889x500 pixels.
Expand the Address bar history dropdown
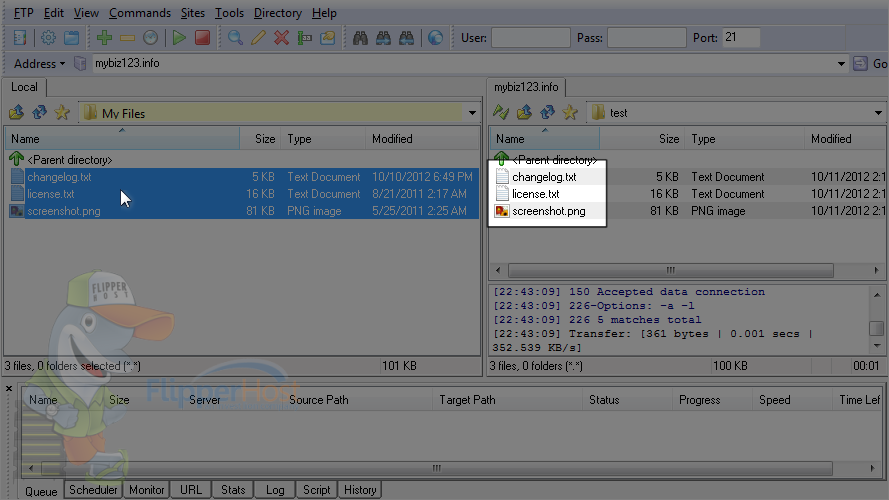pos(841,63)
